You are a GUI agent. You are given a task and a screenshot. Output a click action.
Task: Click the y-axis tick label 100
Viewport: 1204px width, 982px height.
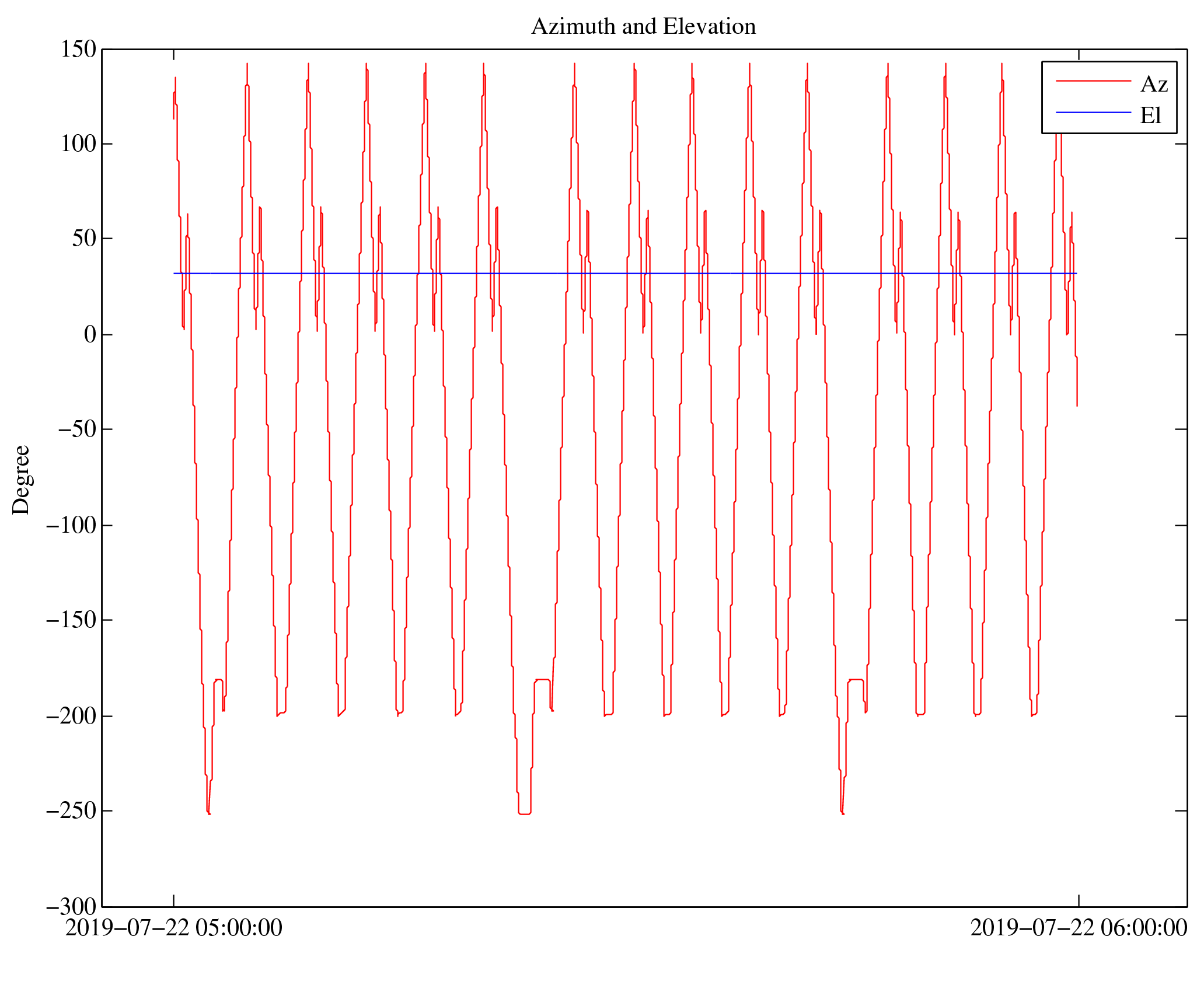(78, 144)
